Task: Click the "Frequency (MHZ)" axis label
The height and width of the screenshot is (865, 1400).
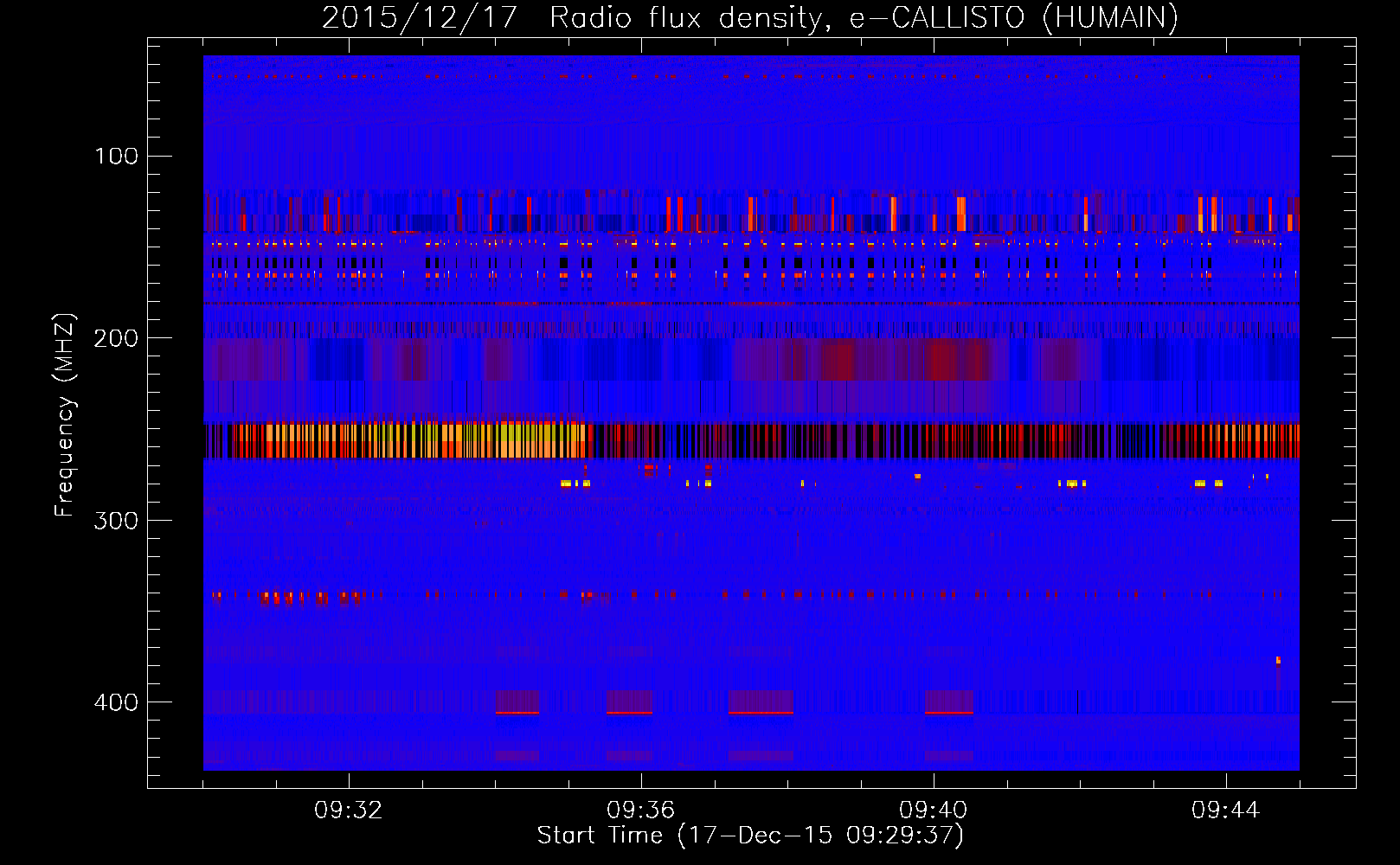Action: click(x=65, y=415)
